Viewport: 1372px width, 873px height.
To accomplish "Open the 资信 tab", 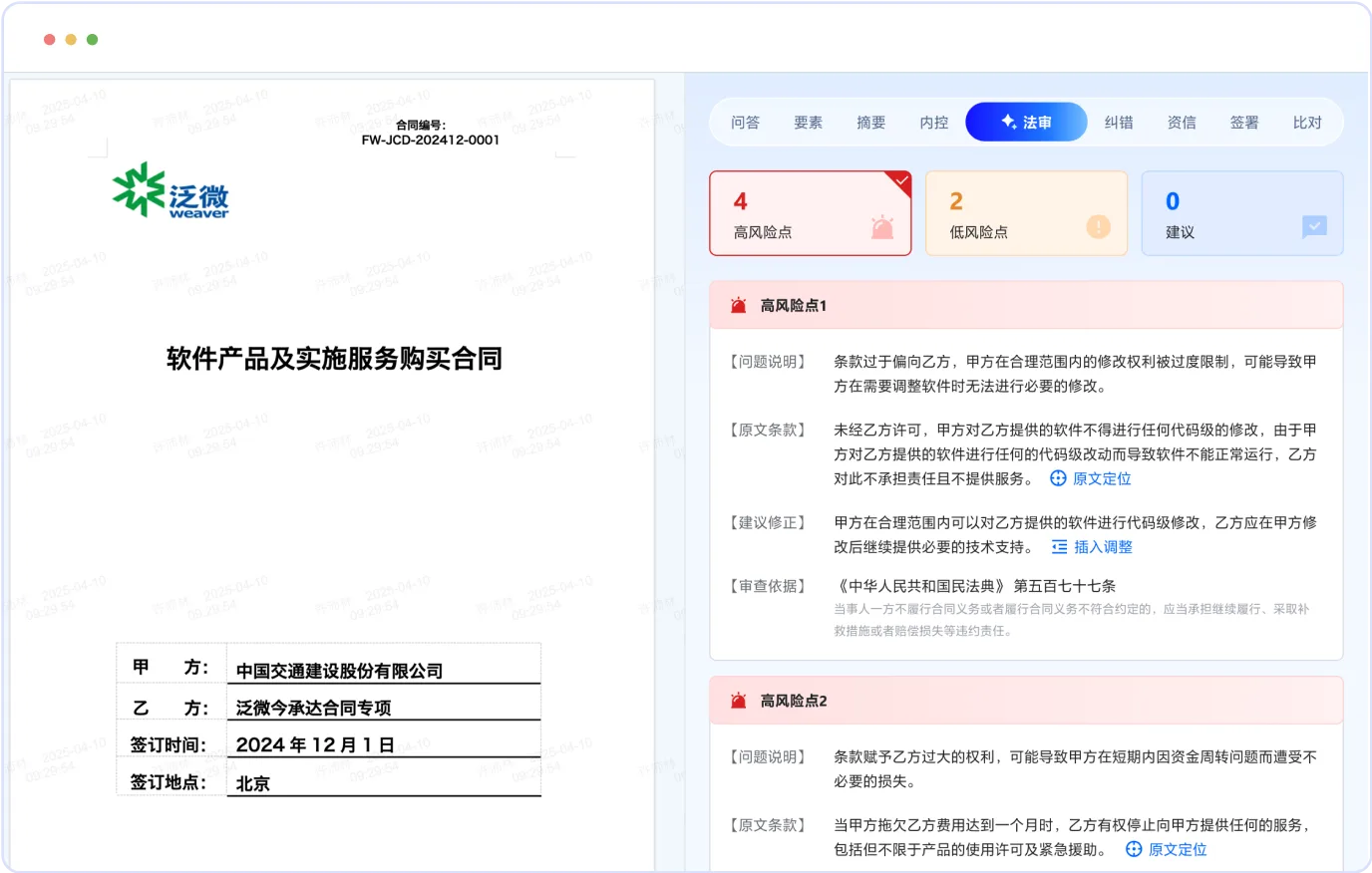I will (x=1181, y=123).
